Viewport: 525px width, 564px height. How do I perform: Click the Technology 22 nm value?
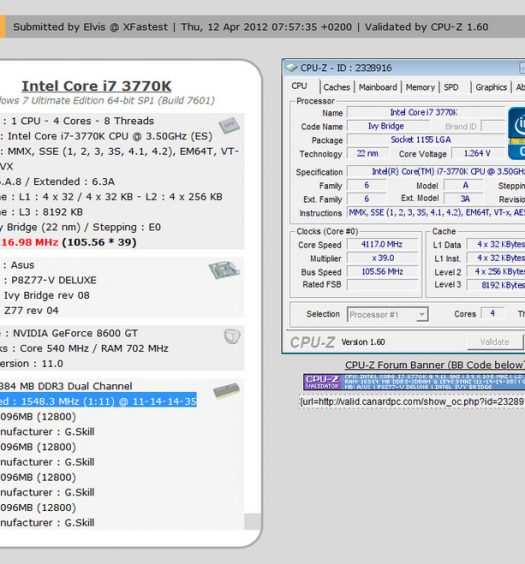click(367, 153)
